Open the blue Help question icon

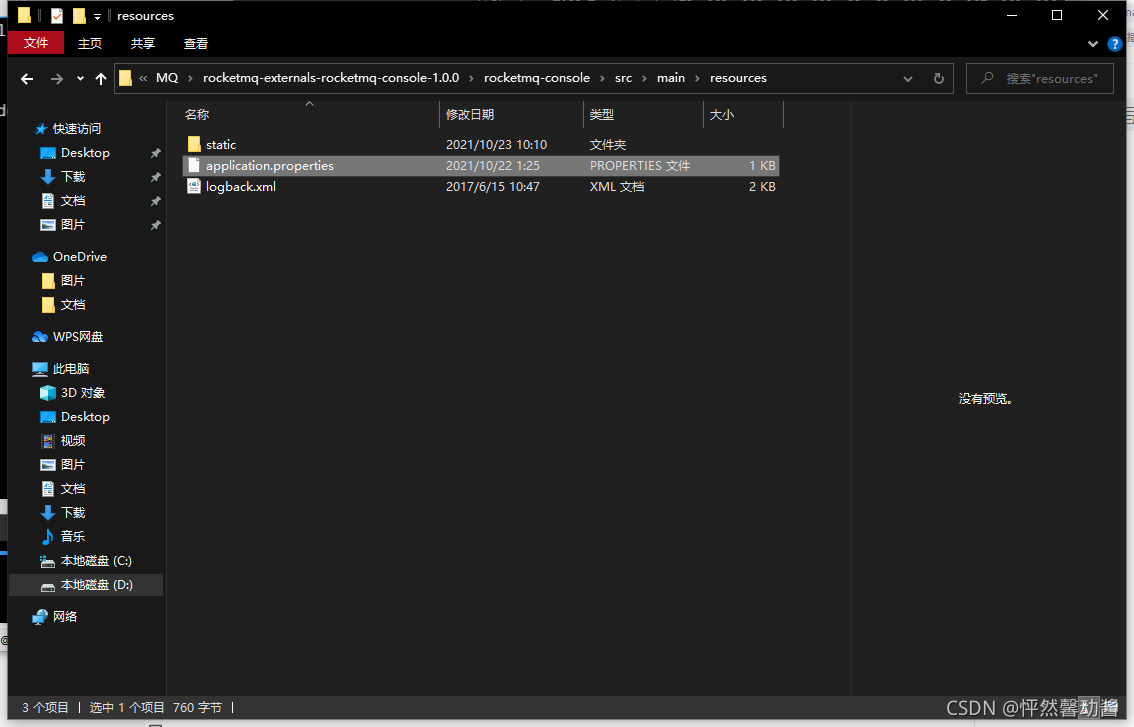1114,44
